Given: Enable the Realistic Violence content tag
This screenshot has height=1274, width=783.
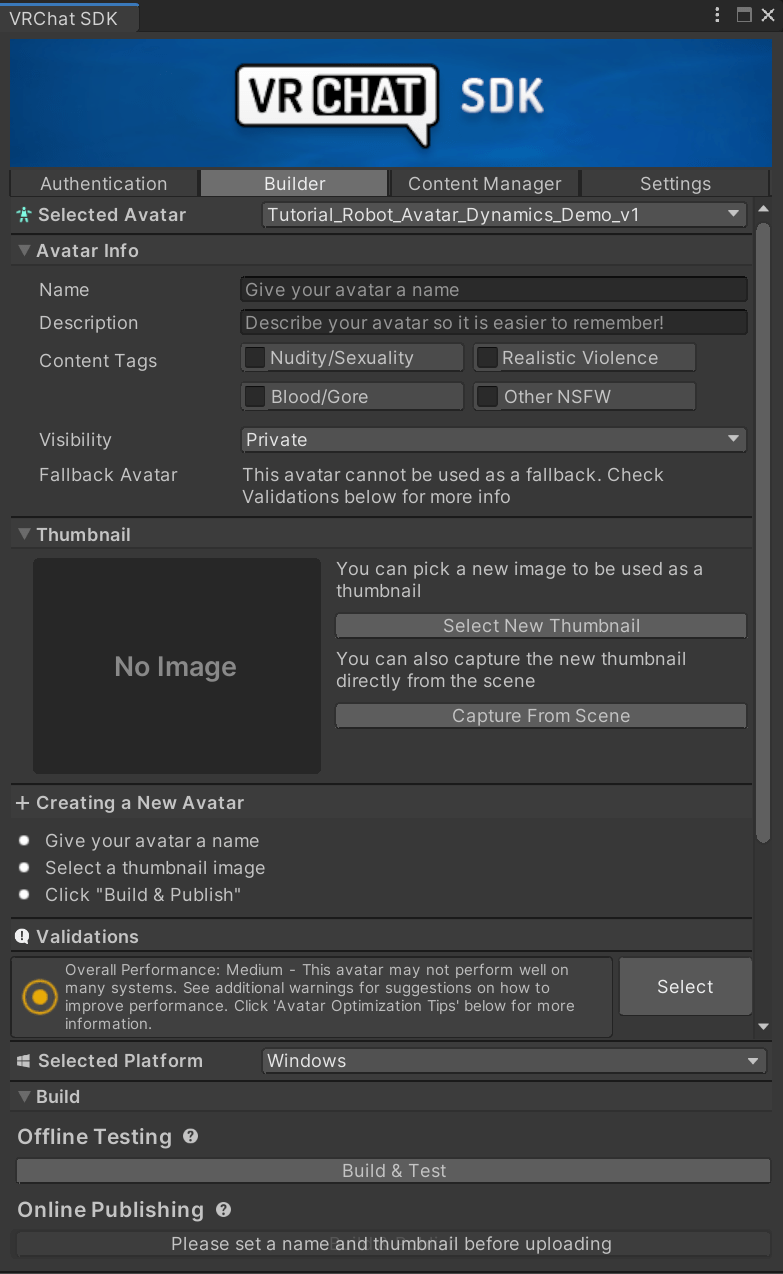Looking at the screenshot, I should click(x=487, y=358).
